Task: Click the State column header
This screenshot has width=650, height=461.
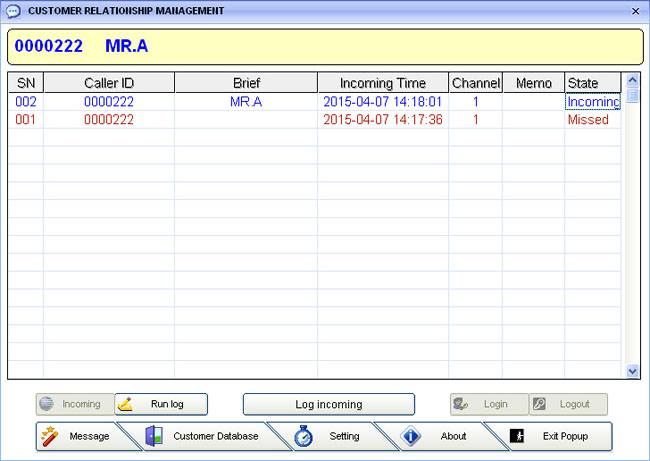Action: [x=583, y=83]
